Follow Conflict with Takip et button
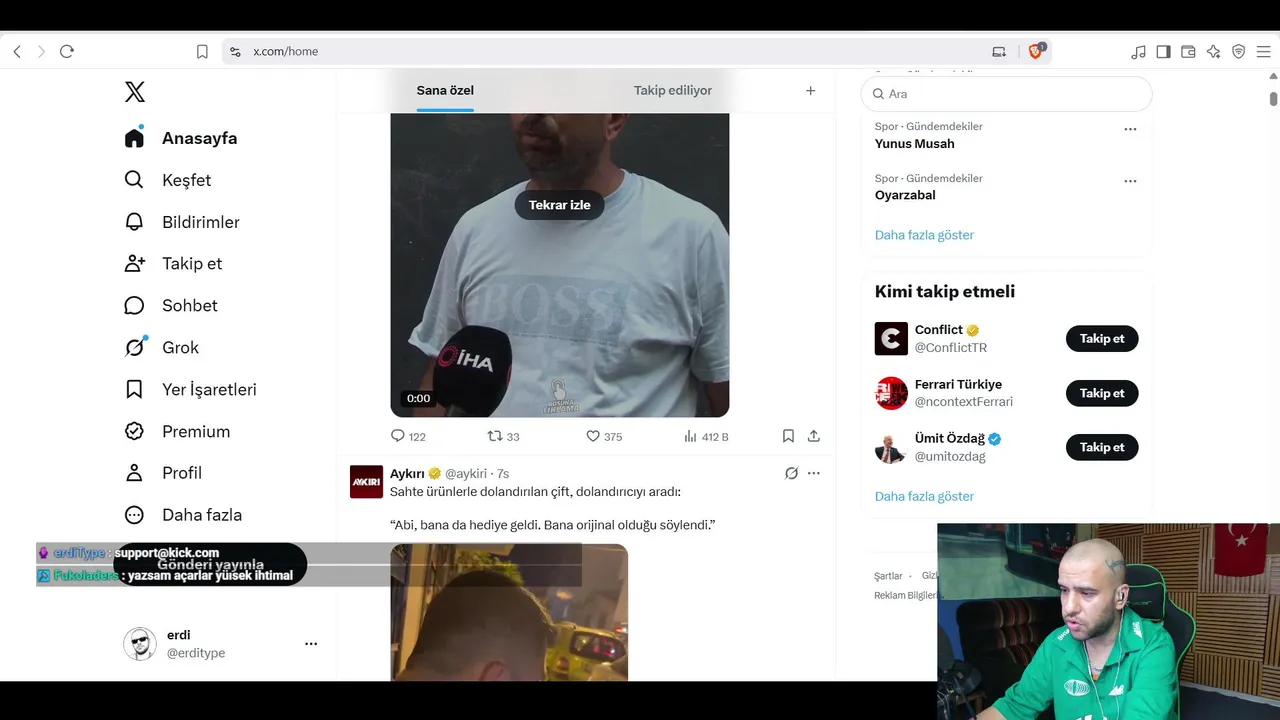The image size is (1280, 720). pos(1102,339)
